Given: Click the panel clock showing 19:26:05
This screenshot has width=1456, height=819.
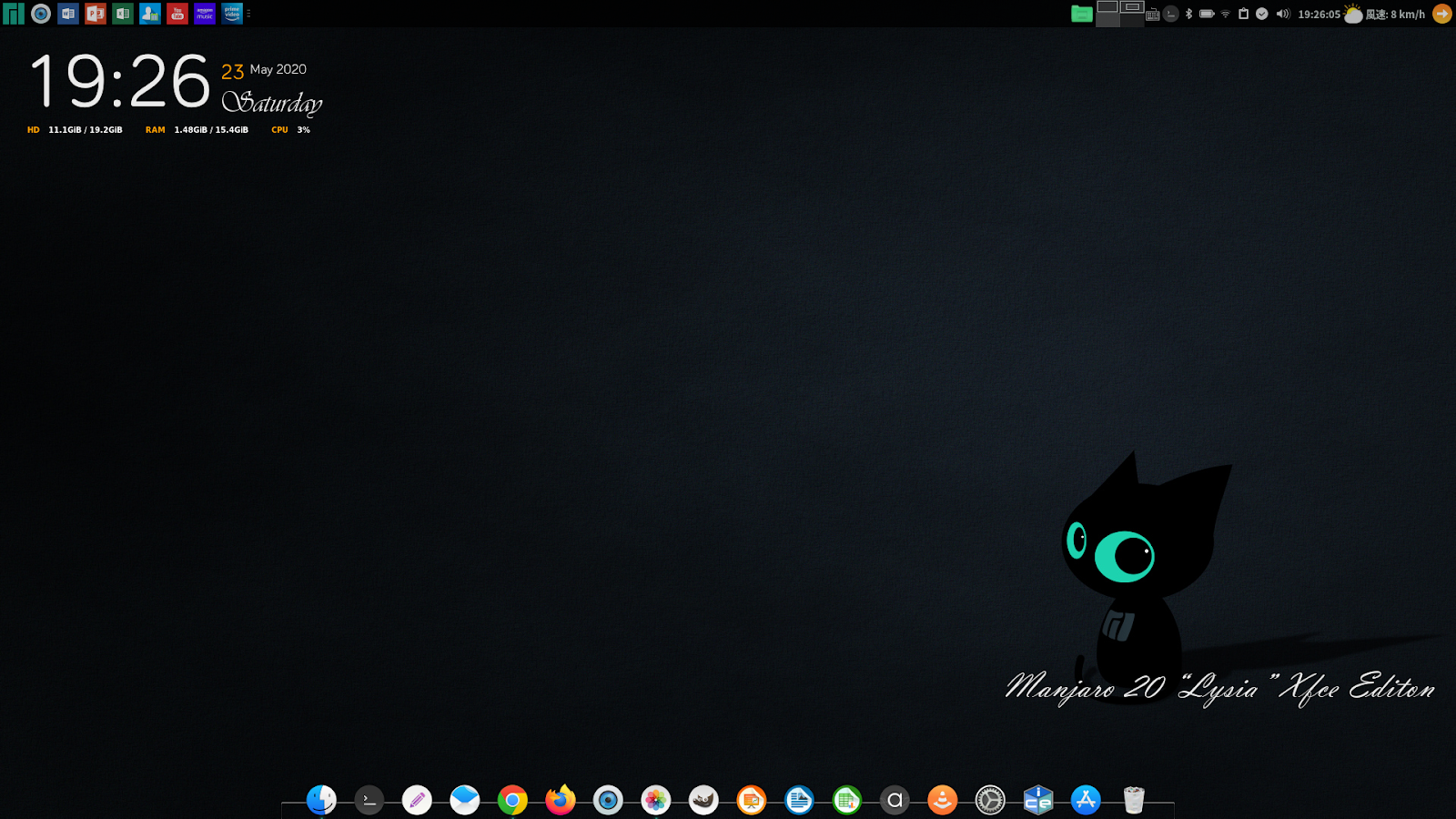Looking at the screenshot, I should pos(1319,15).
